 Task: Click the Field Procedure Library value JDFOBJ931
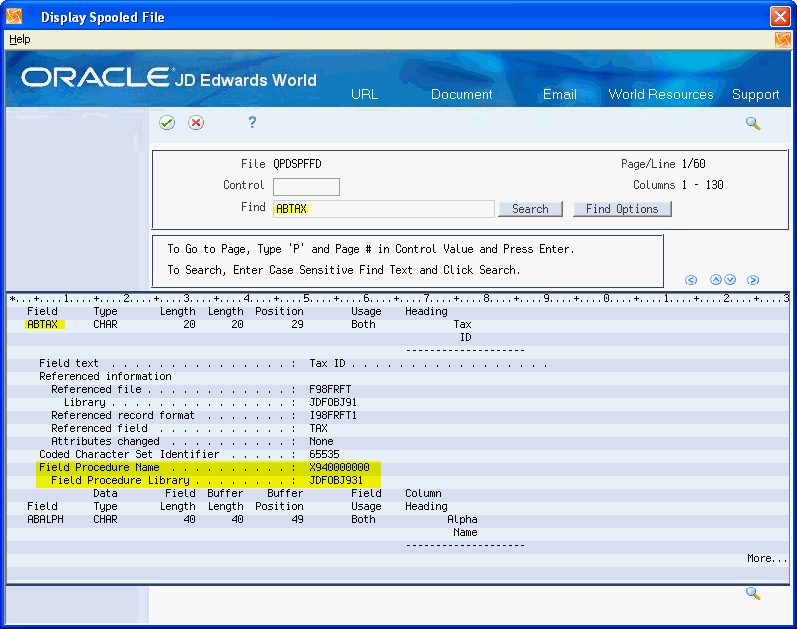336,481
